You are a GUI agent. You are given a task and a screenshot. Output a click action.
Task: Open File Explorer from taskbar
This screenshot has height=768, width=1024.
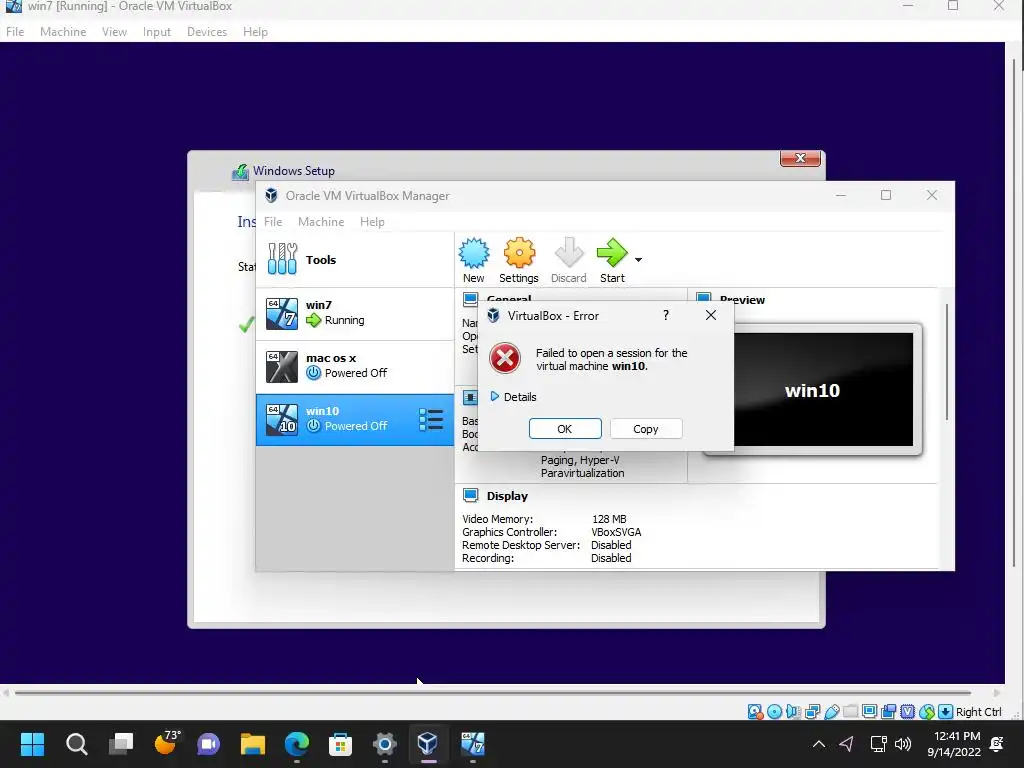click(x=253, y=744)
